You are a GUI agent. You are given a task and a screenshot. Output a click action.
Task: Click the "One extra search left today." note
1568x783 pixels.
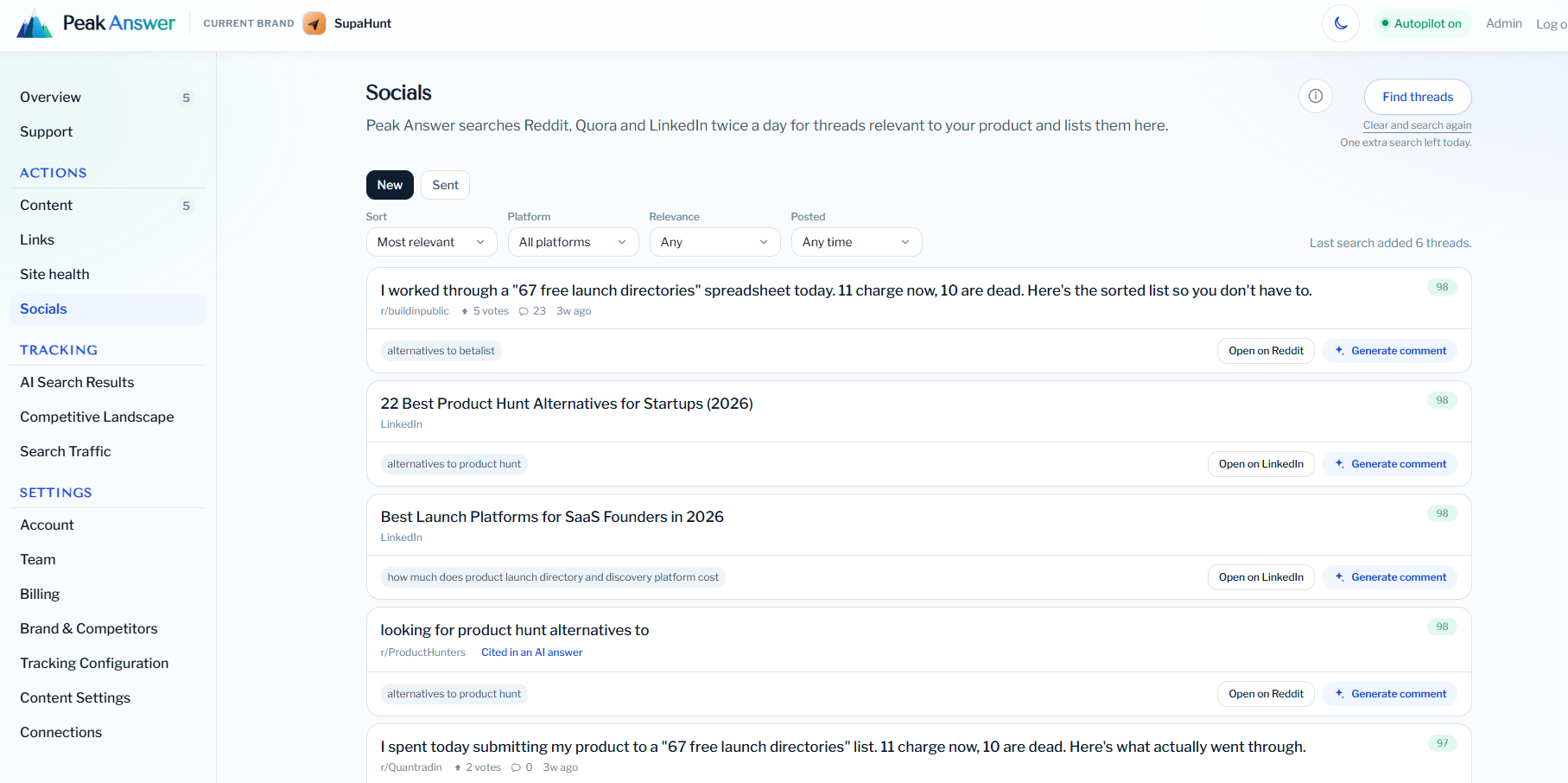1406,143
